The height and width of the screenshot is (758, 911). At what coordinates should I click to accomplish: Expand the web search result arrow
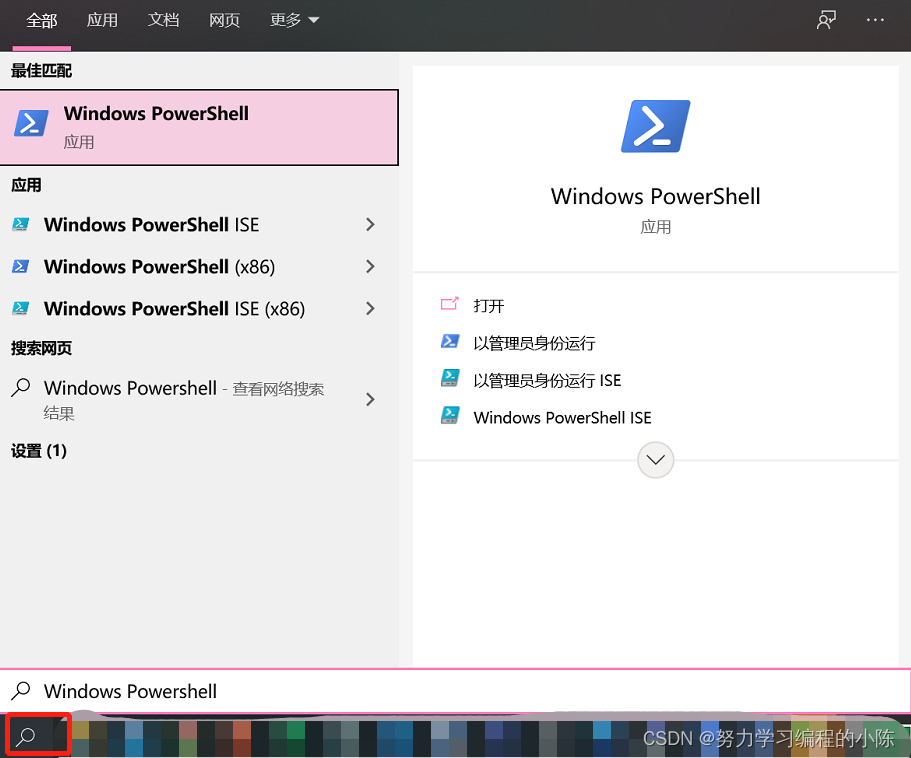coord(370,399)
